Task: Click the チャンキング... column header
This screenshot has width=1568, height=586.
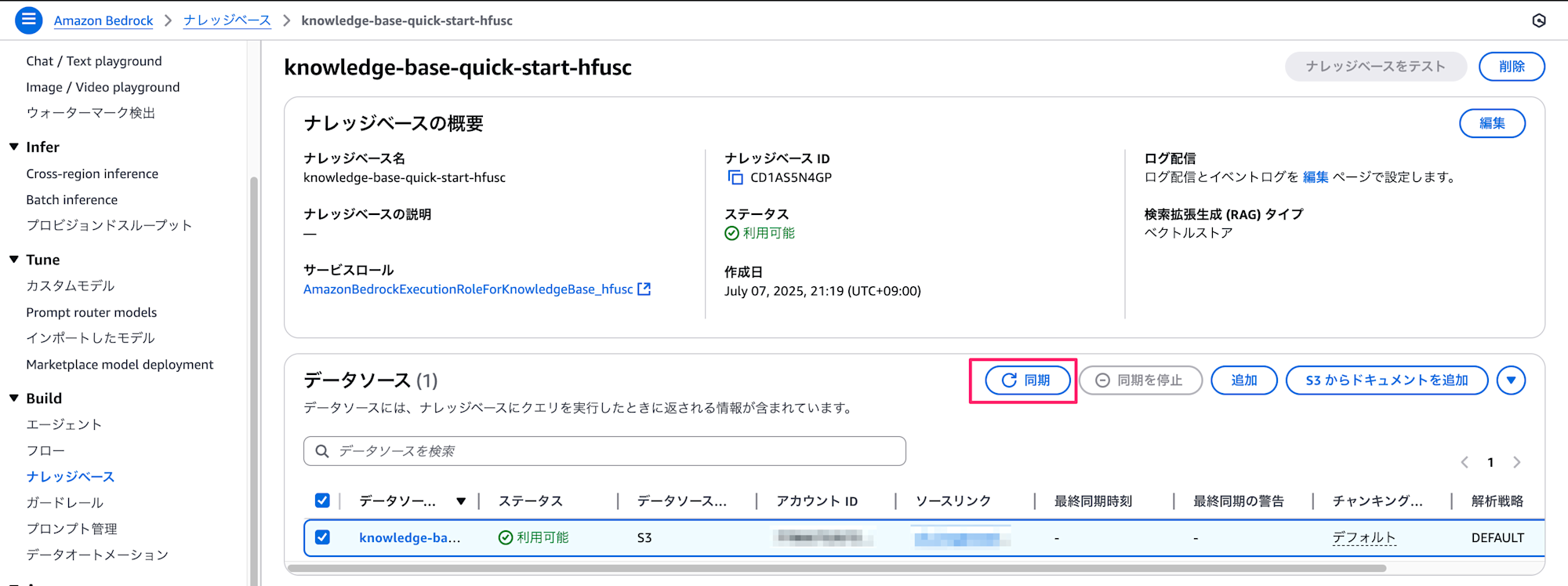Action: click(x=1377, y=501)
